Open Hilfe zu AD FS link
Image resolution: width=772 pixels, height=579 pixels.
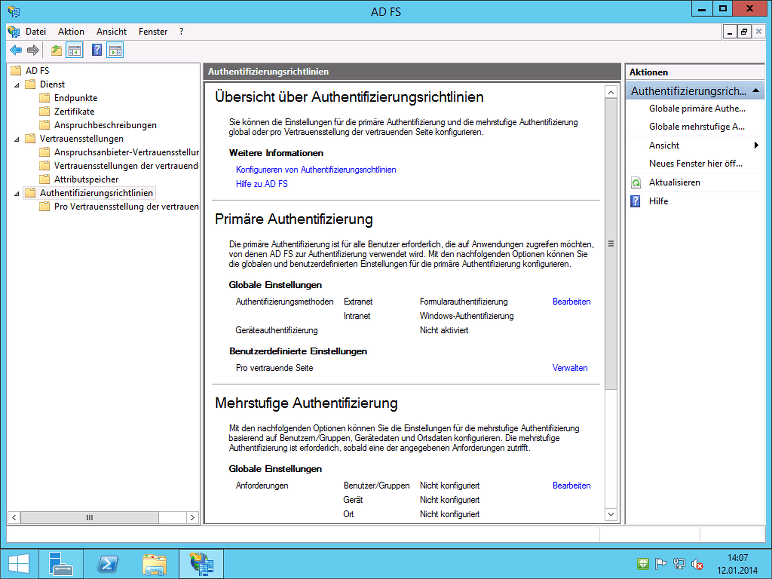click(x=261, y=184)
